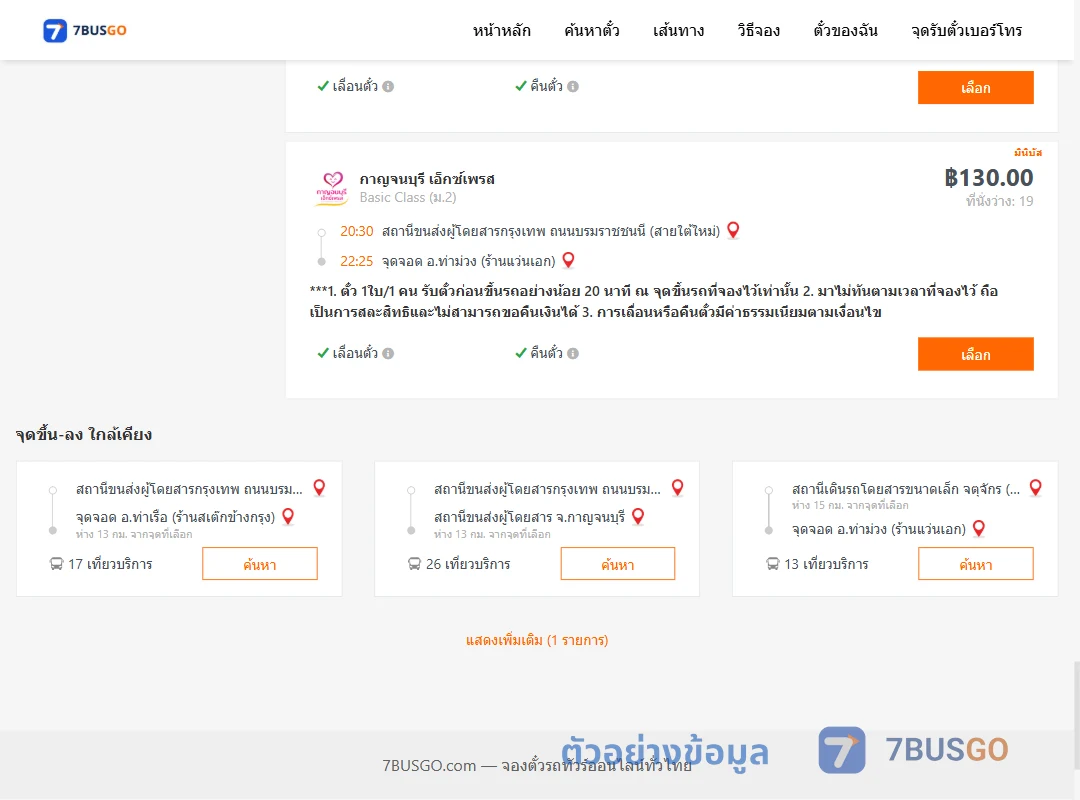
Task: Click the มินิบัส vehicle type label
Action: pos(1028,152)
